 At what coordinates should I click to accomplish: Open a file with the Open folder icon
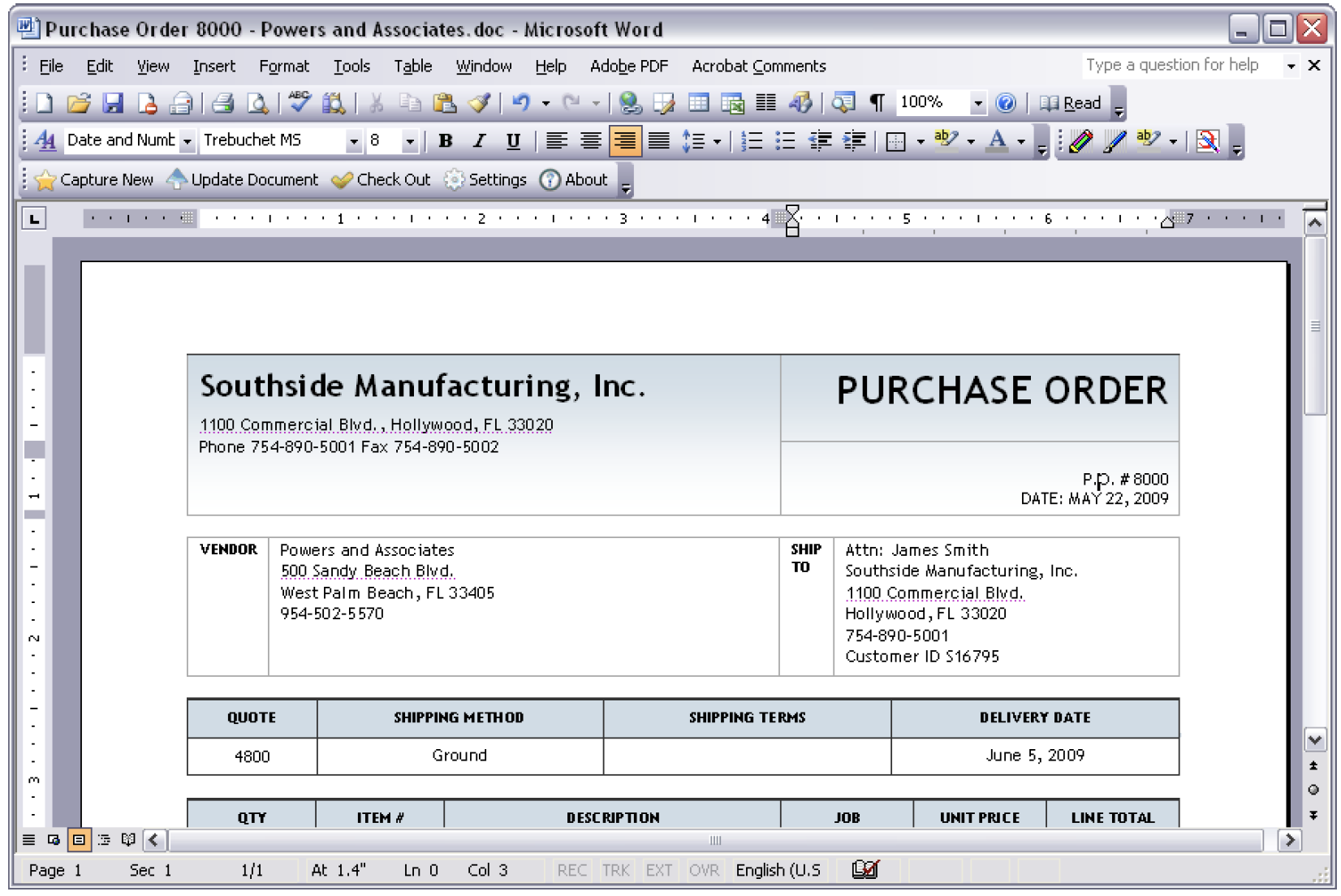pyautogui.click(x=79, y=103)
